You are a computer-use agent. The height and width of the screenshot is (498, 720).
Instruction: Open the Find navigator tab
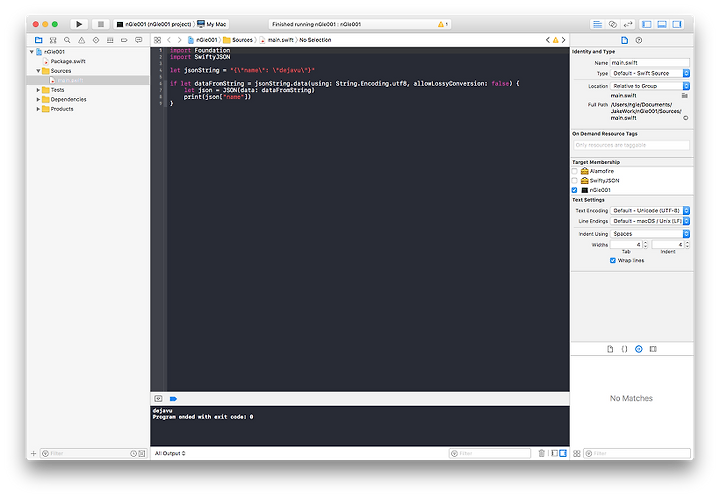[x=67, y=40]
